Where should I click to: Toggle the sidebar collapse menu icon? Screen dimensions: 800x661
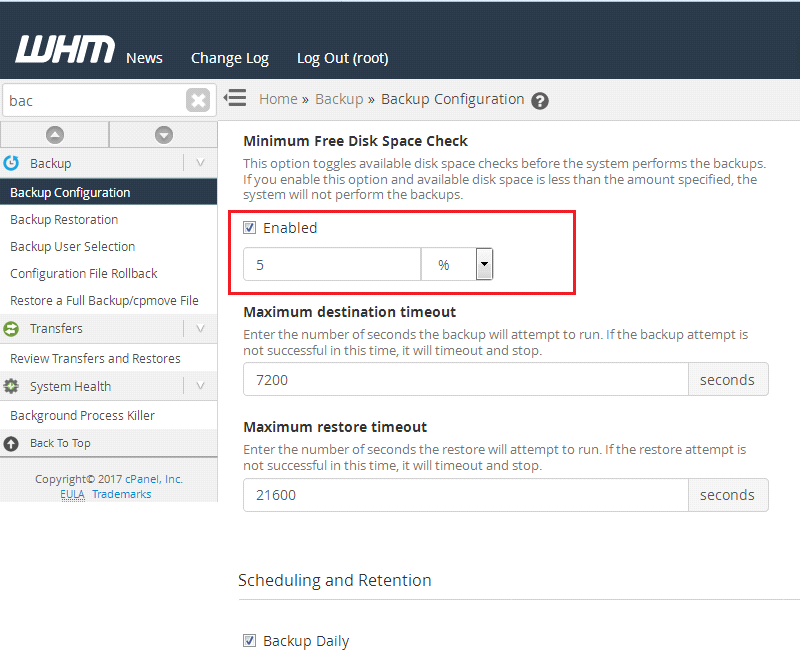(x=235, y=97)
